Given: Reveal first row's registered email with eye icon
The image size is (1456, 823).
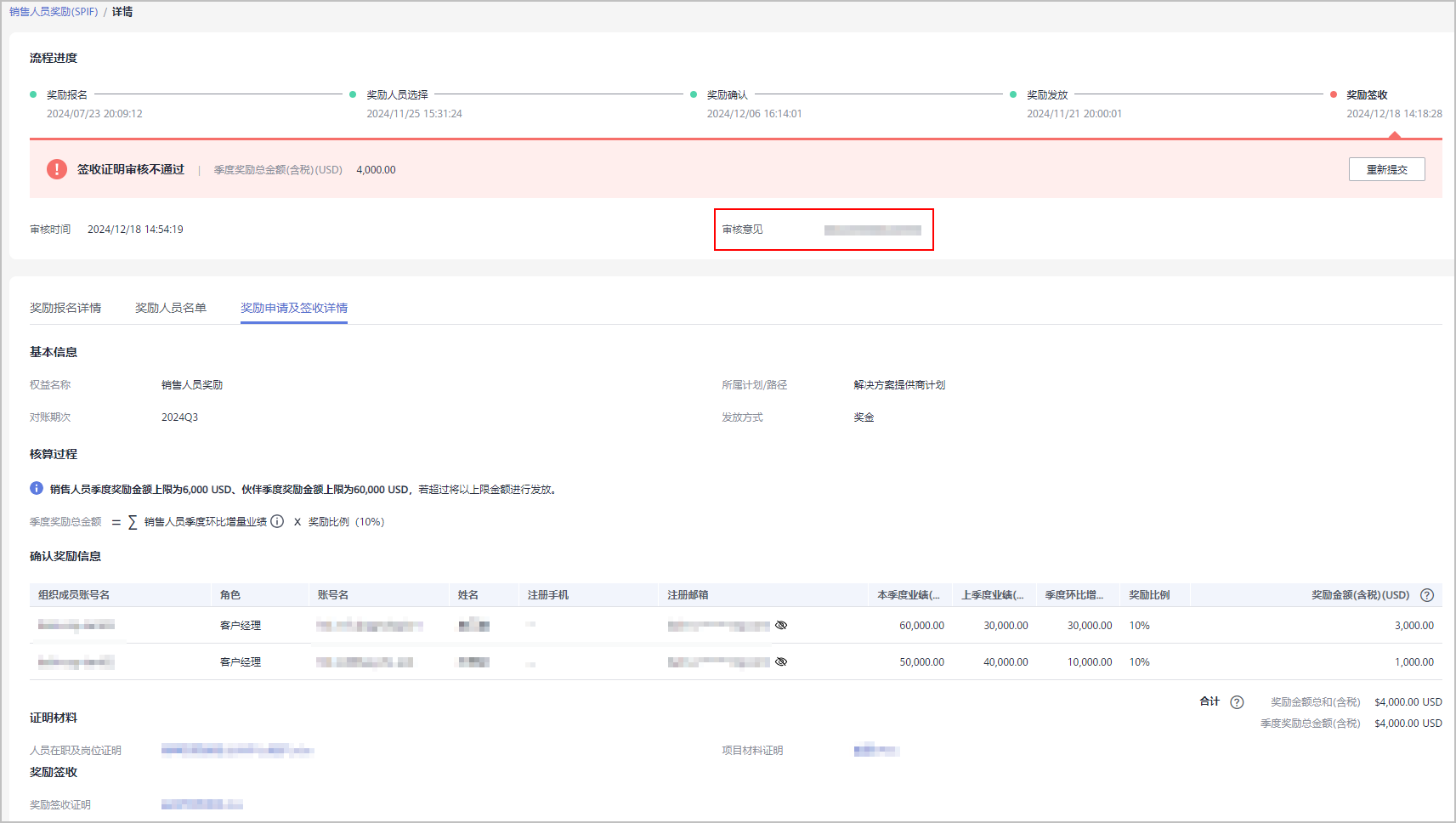Looking at the screenshot, I should tap(781, 625).
